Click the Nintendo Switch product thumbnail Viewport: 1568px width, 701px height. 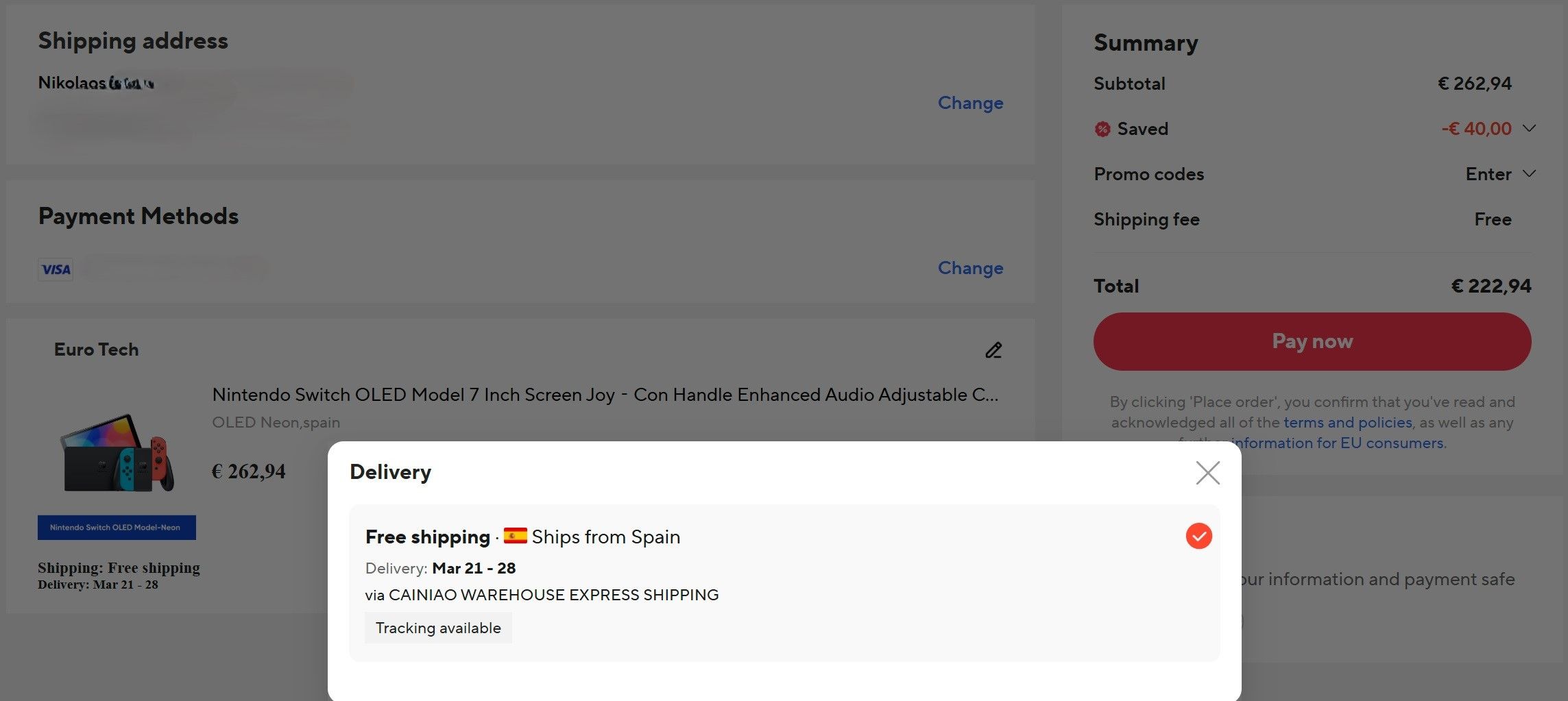[117, 453]
